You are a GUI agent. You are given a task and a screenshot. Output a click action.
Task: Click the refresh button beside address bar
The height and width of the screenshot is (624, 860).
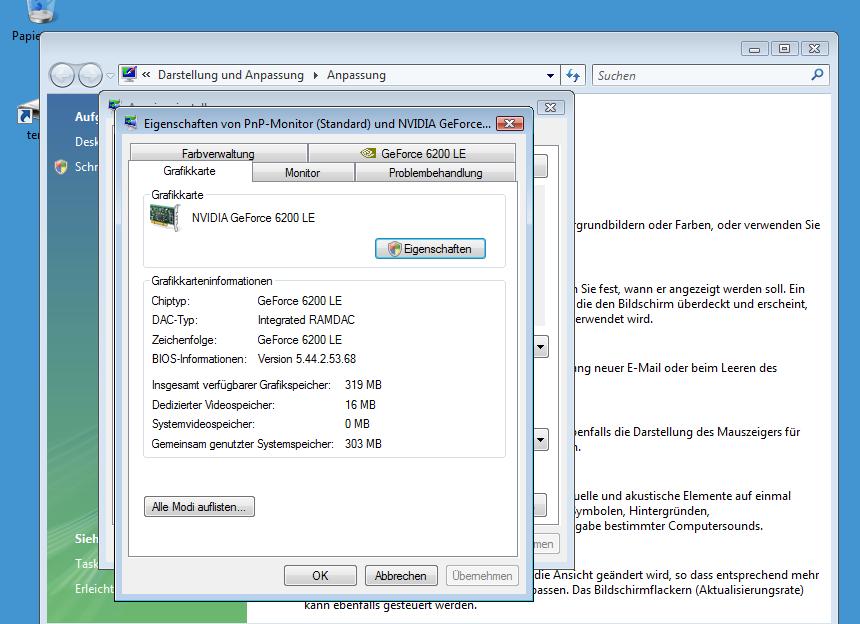573,75
